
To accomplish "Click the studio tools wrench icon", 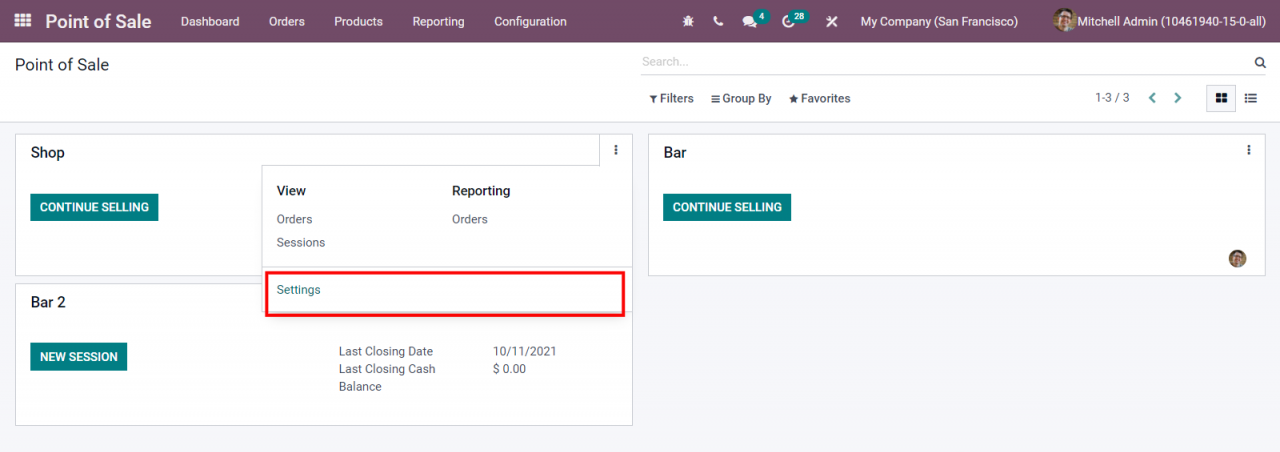I will click(x=831, y=21).
